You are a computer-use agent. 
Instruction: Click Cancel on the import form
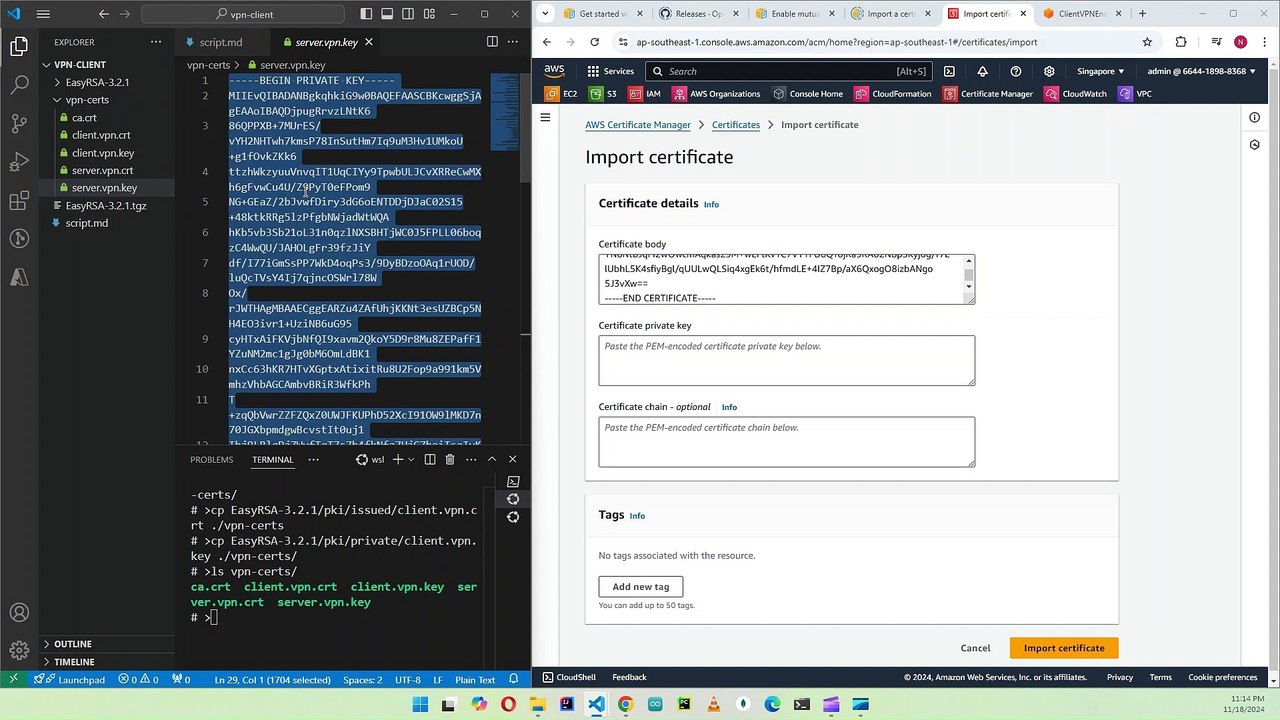975,648
